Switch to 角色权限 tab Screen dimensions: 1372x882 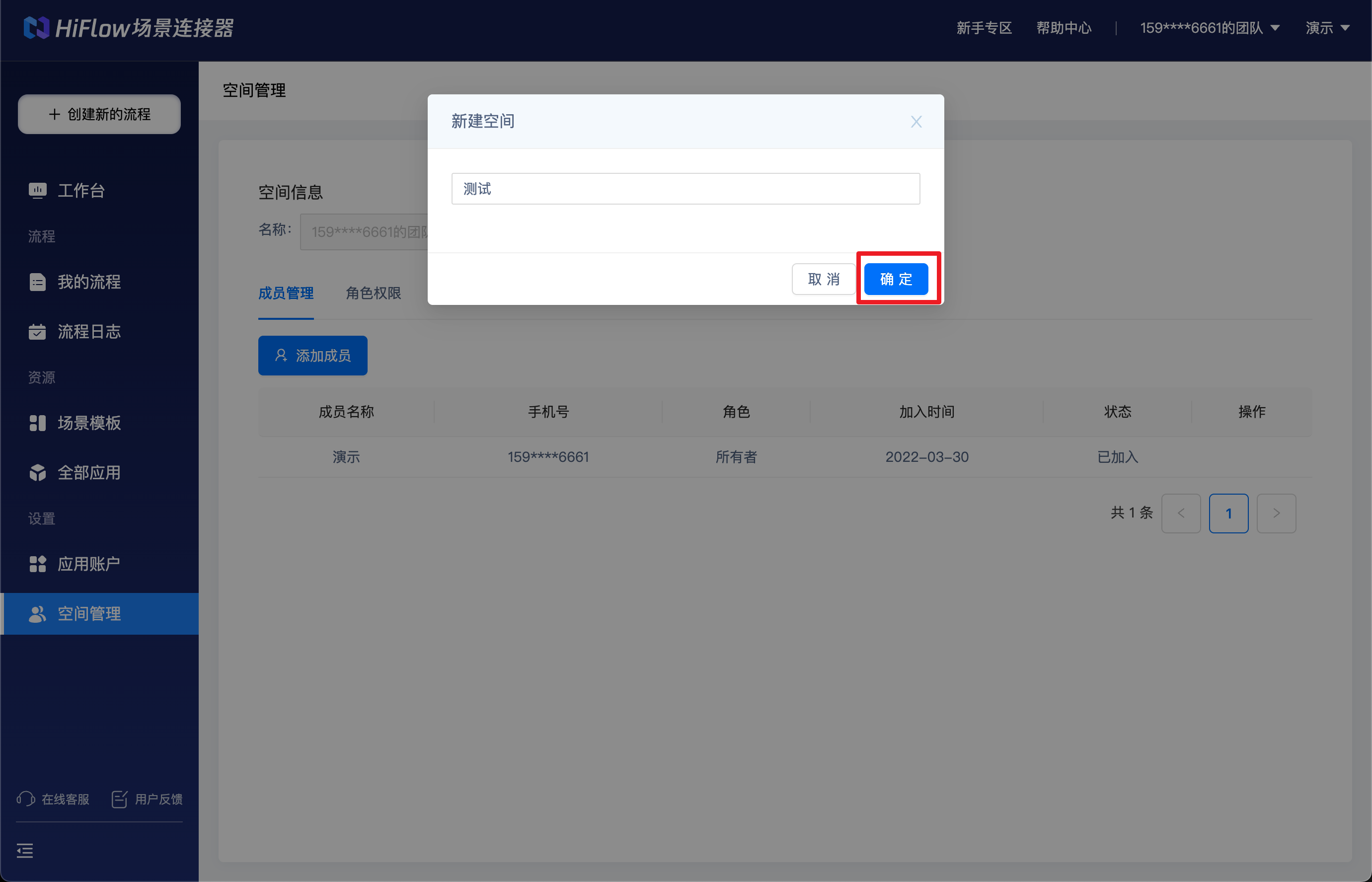[x=374, y=293]
